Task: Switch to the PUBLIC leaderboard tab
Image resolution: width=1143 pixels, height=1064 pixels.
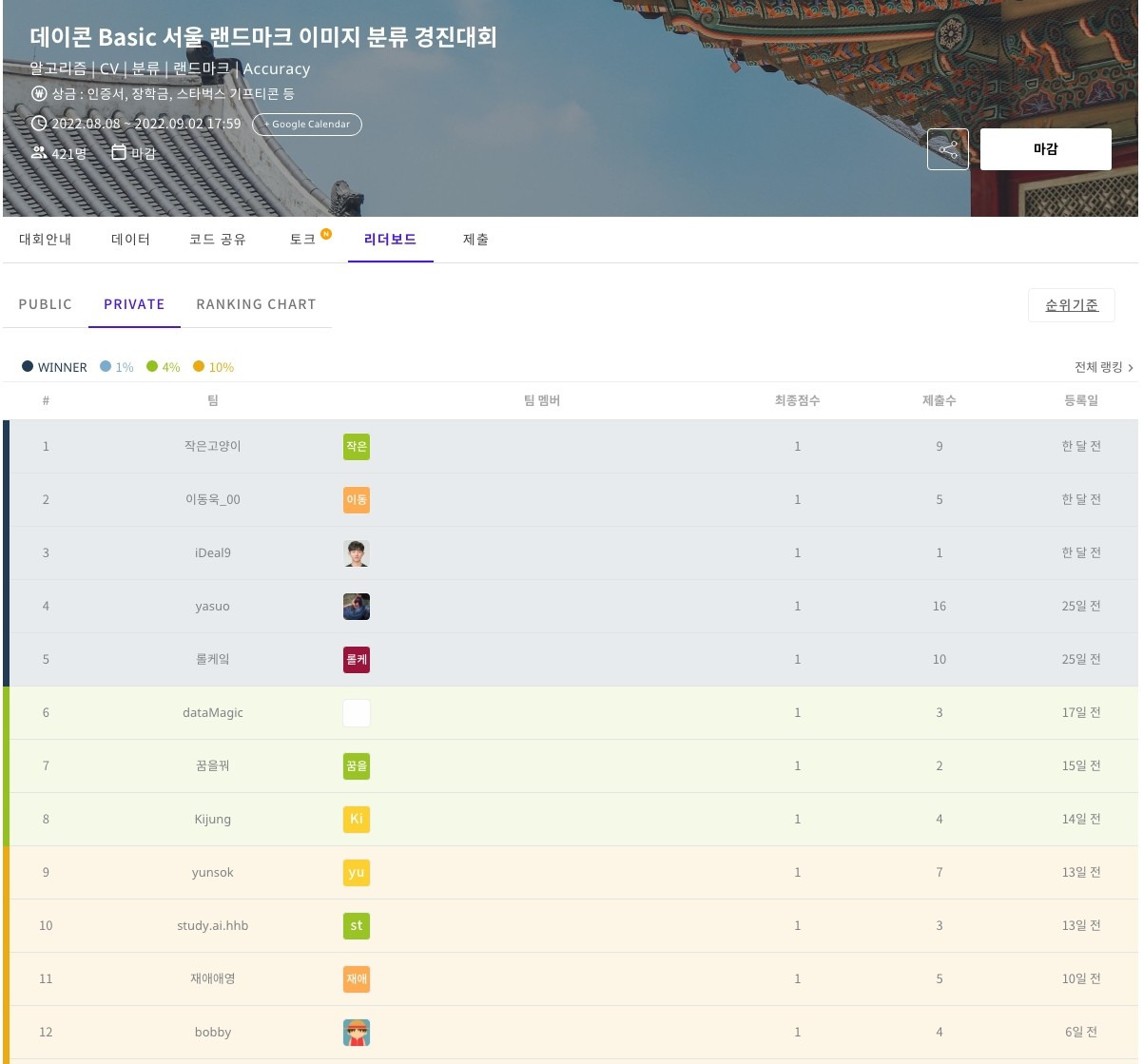Action: click(45, 304)
